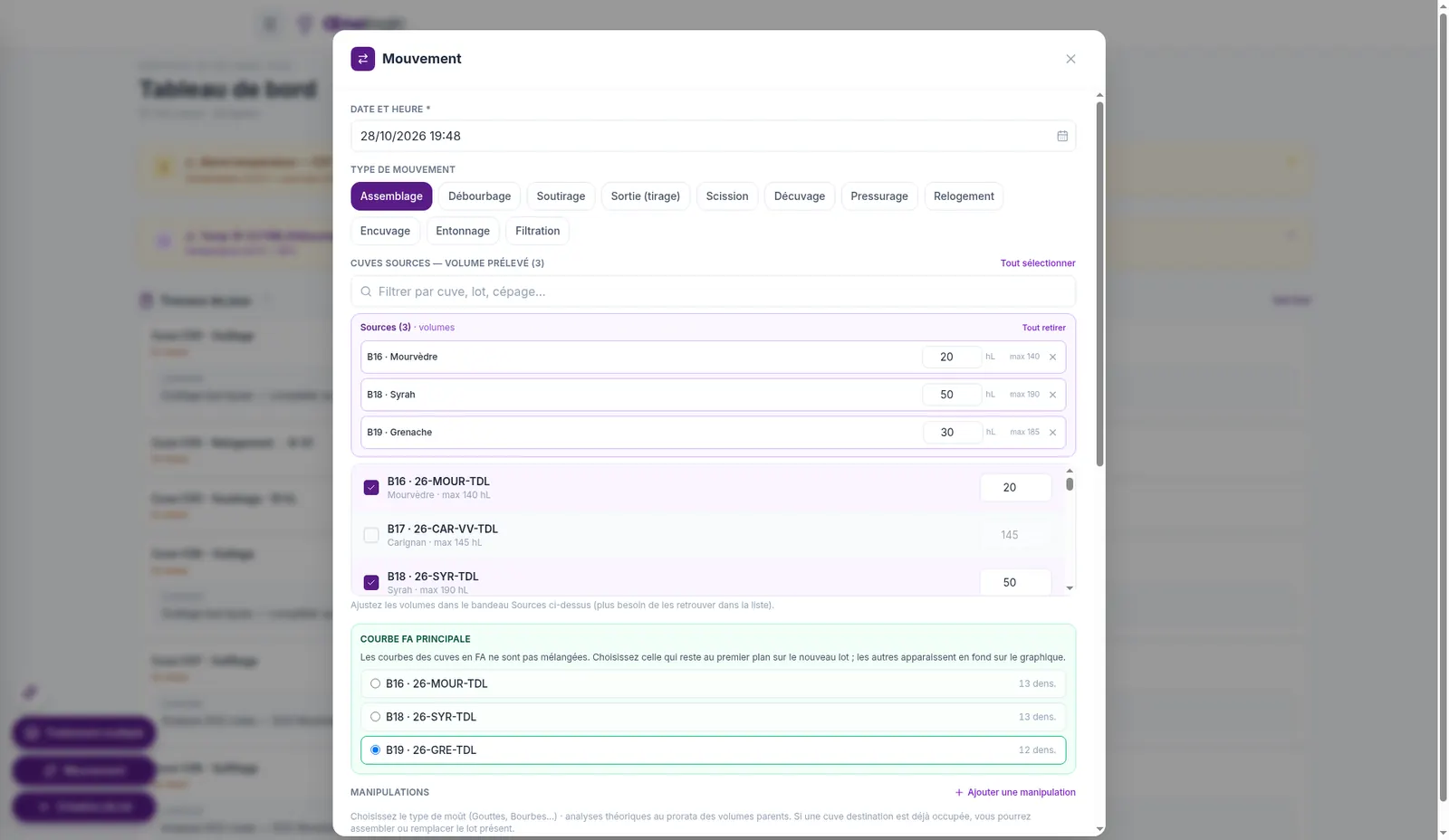The image size is (1449, 840).
Task: Choose Pressurage movement type
Action: click(x=879, y=196)
